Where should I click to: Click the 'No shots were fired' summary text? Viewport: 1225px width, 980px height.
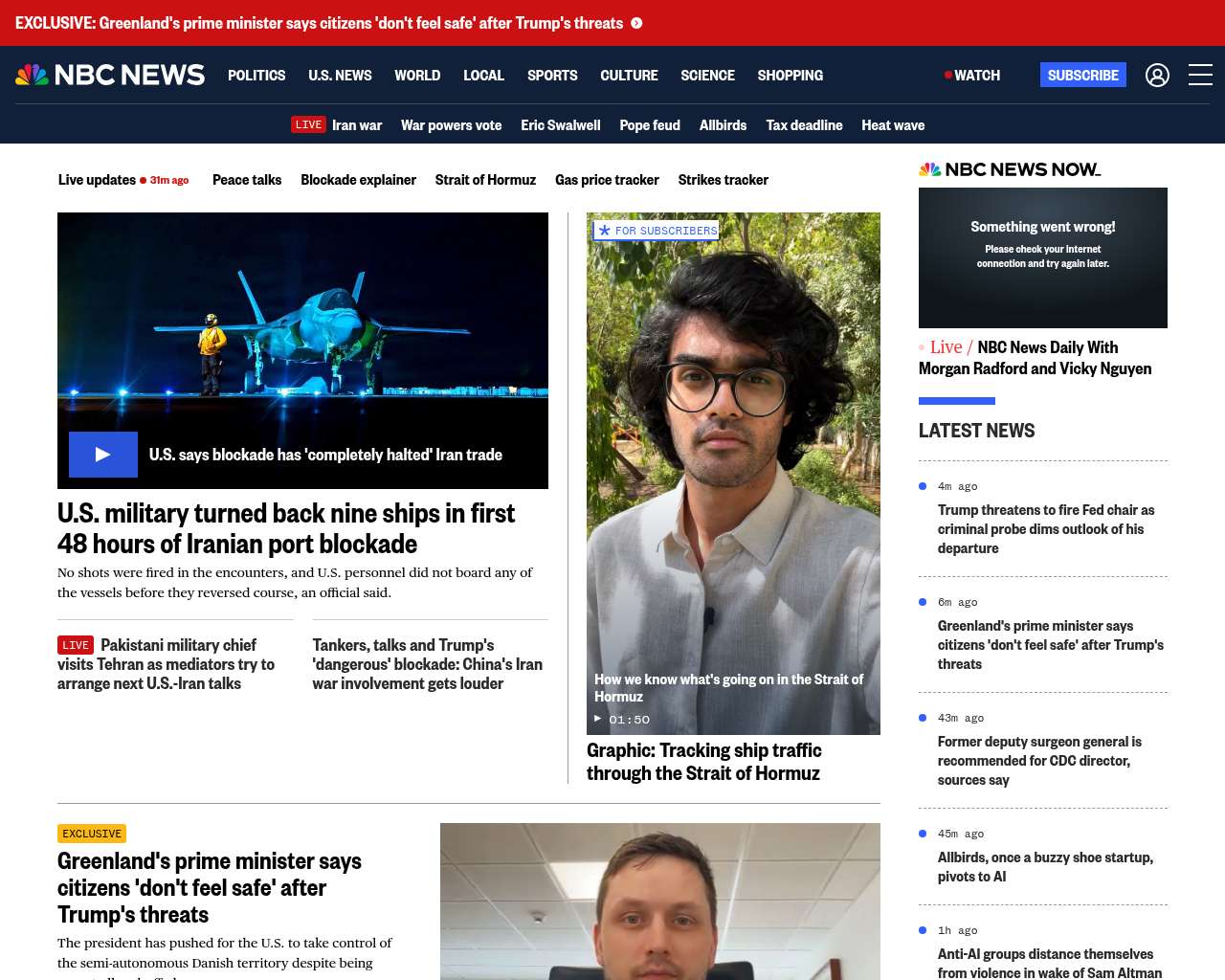click(295, 582)
